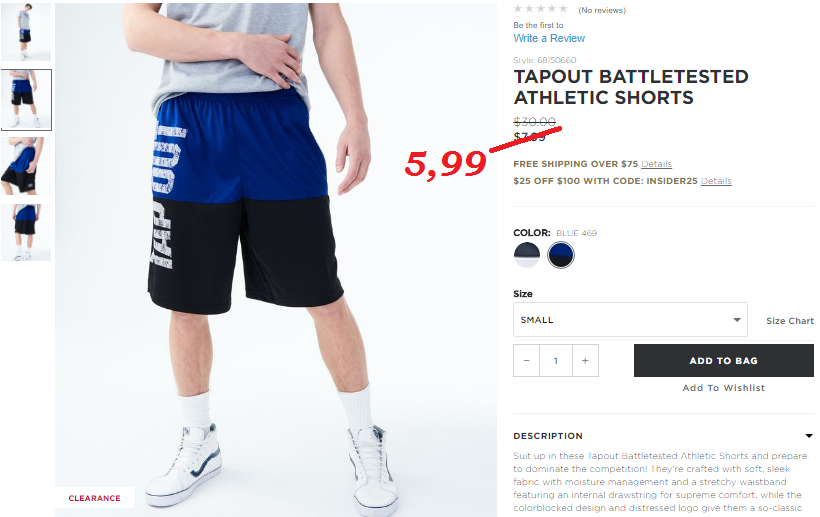820x517 pixels.
Task: Click the Clearance badge on the image
Action: pos(95,498)
